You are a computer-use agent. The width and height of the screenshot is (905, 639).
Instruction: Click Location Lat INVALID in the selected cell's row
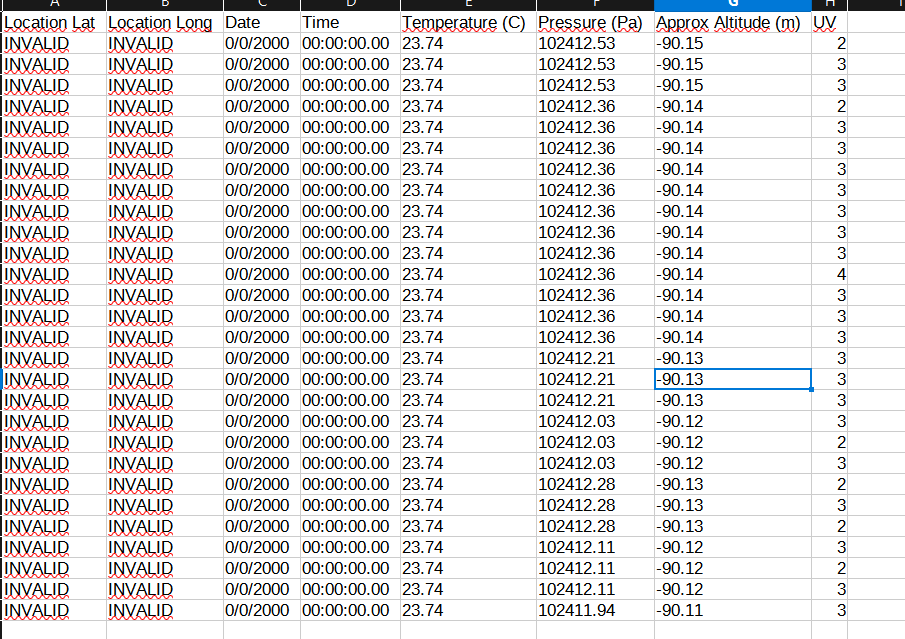coord(54,379)
